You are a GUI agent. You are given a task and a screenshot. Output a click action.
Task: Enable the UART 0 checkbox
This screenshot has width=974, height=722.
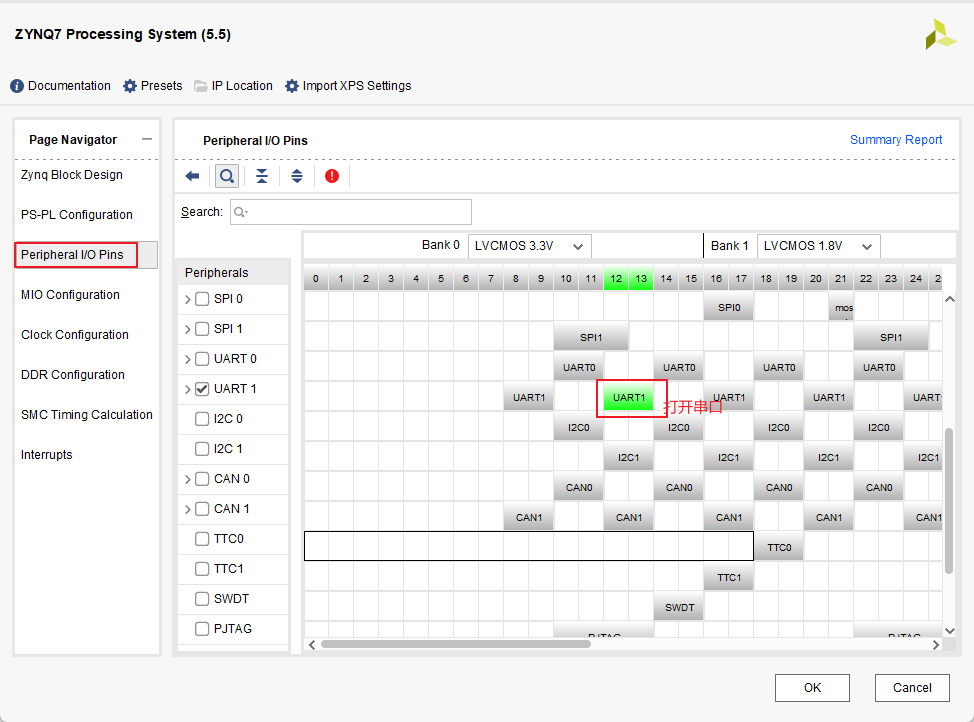pyautogui.click(x=202, y=359)
